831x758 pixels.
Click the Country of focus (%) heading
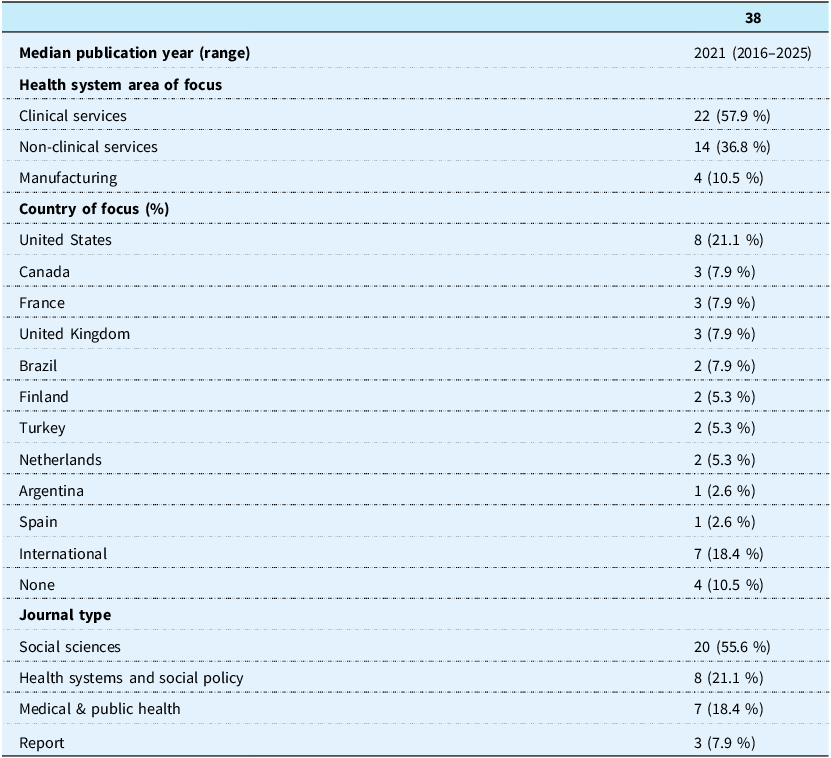point(94,209)
